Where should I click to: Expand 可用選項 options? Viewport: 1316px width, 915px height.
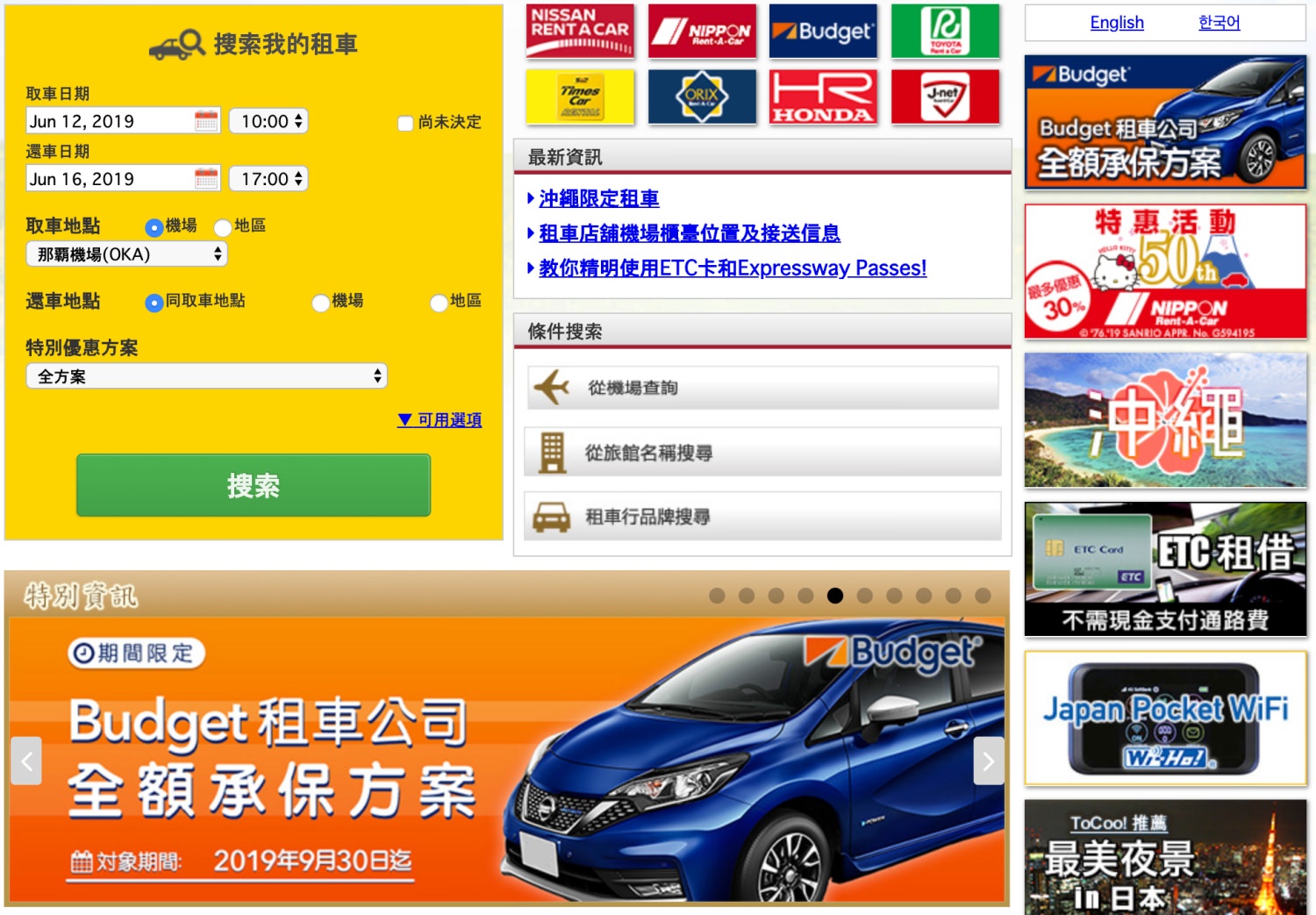(x=440, y=419)
